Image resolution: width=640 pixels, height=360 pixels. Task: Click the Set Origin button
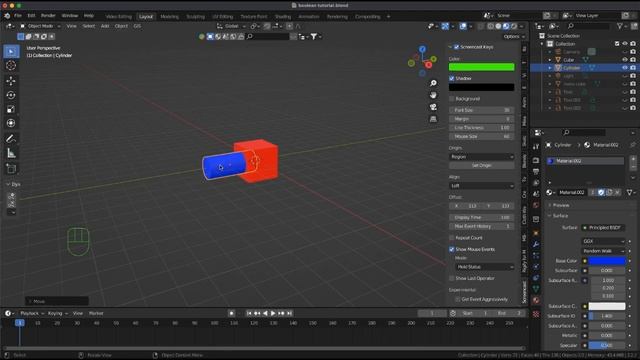(x=482, y=166)
